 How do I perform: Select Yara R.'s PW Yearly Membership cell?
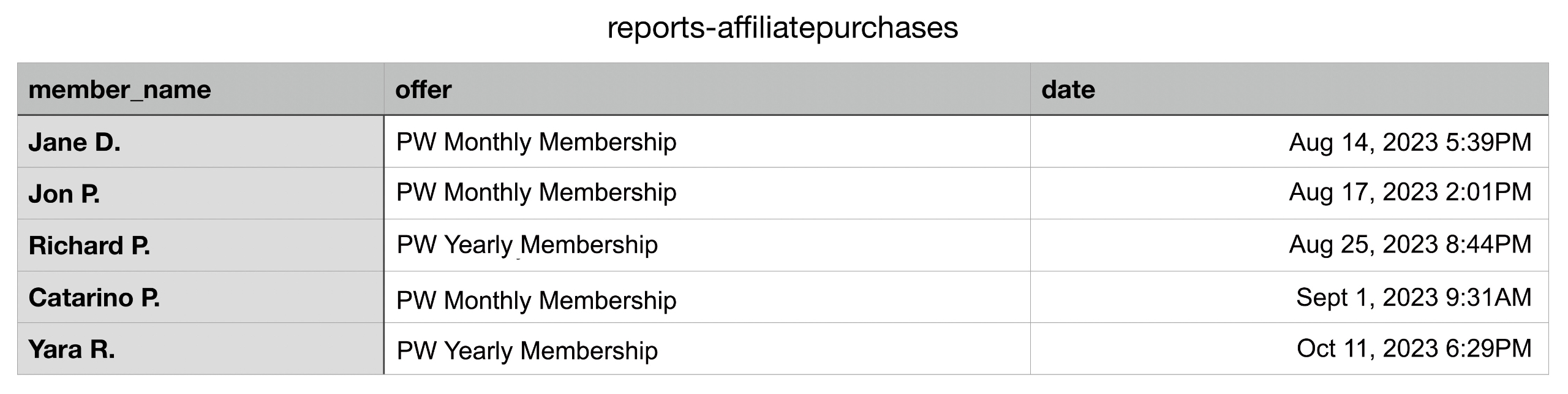tap(527, 350)
